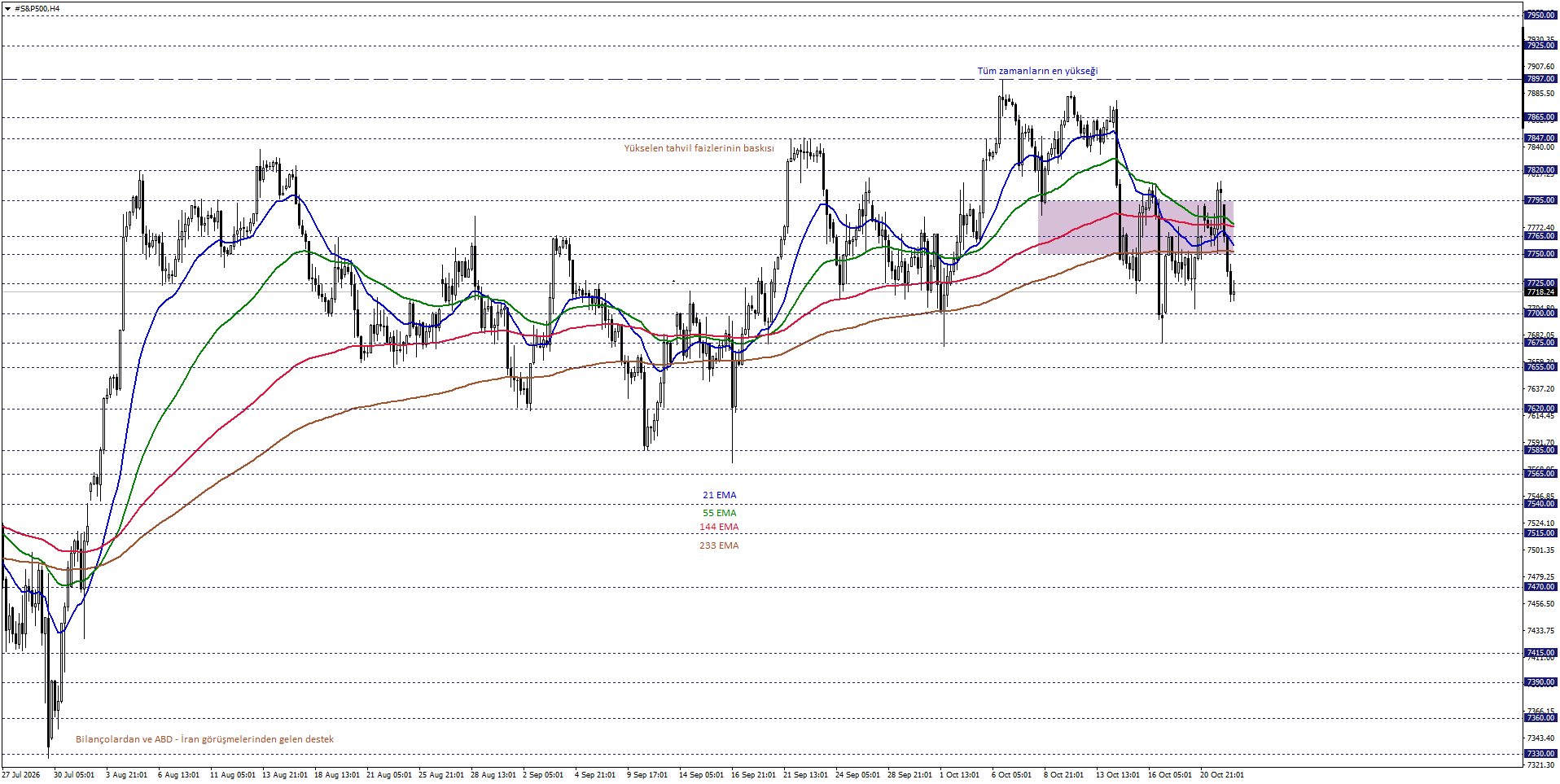Image resolution: width=1560 pixels, height=784 pixels.
Task: Click the '20 Oct 21:01' time label
Action: pyautogui.click(x=1223, y=775)
